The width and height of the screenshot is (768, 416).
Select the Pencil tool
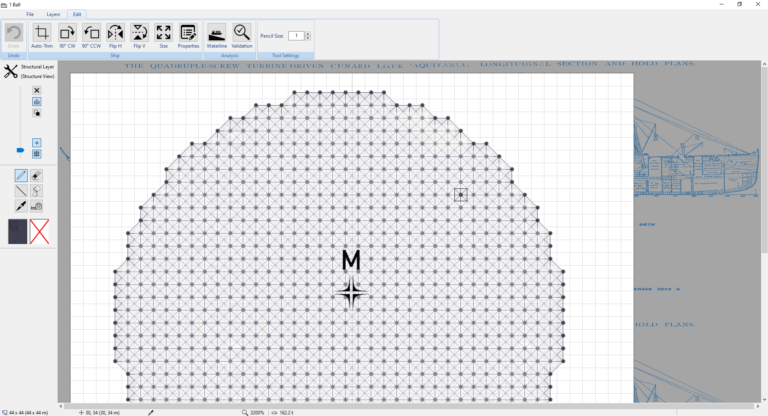tap(21, 175)
